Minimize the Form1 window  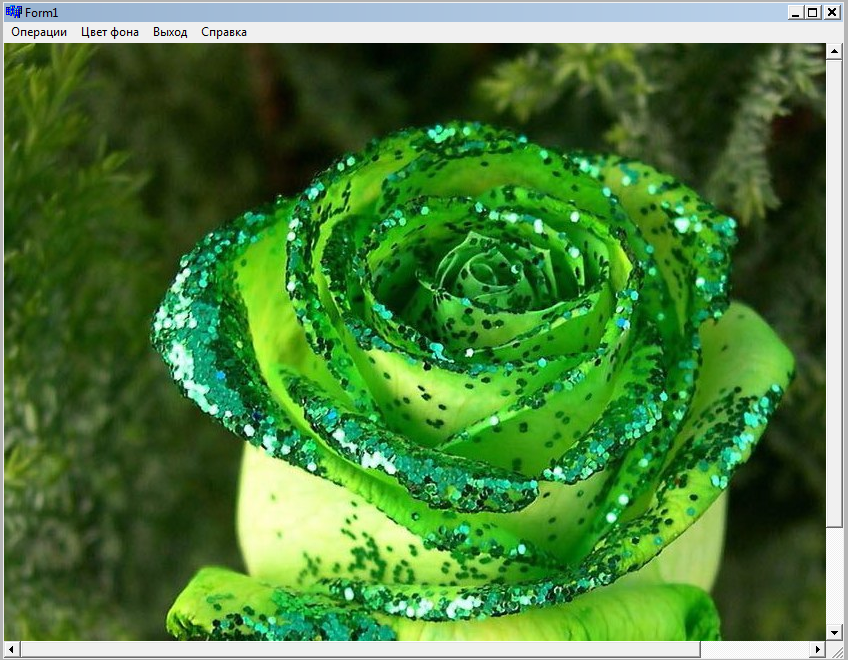click(x=796, y=12)
